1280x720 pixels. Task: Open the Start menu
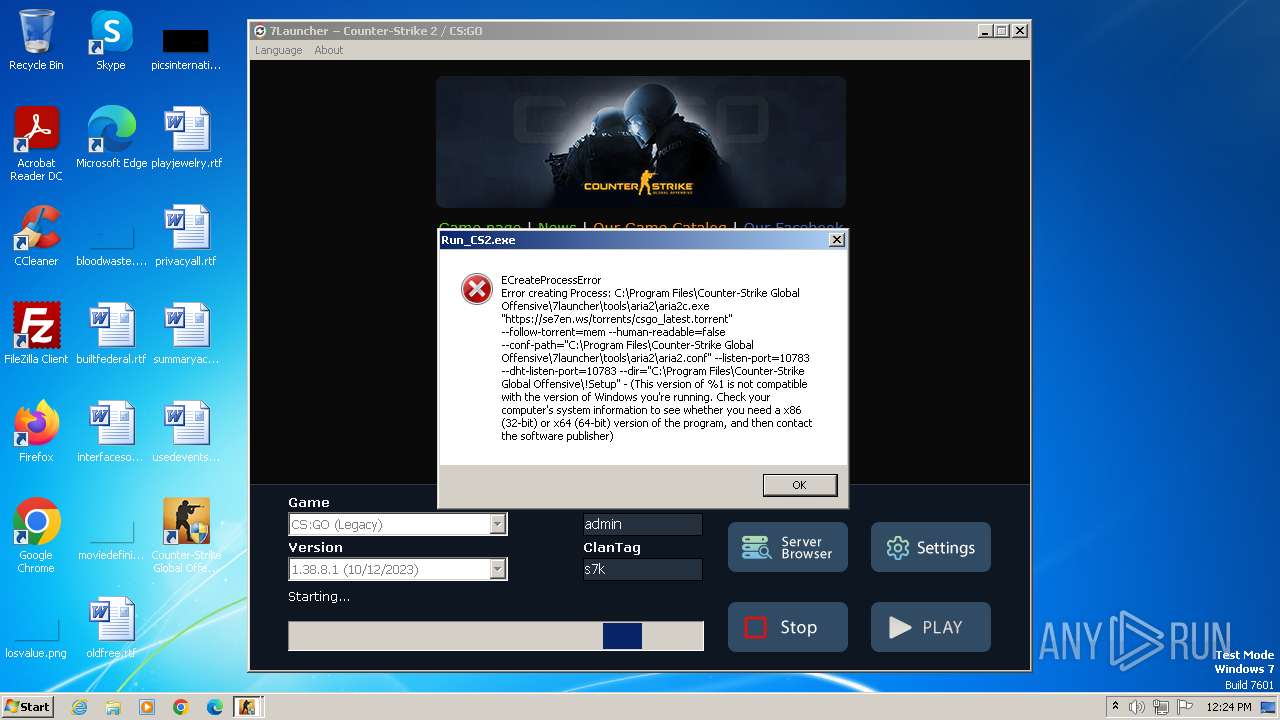(x=28, y=707)
